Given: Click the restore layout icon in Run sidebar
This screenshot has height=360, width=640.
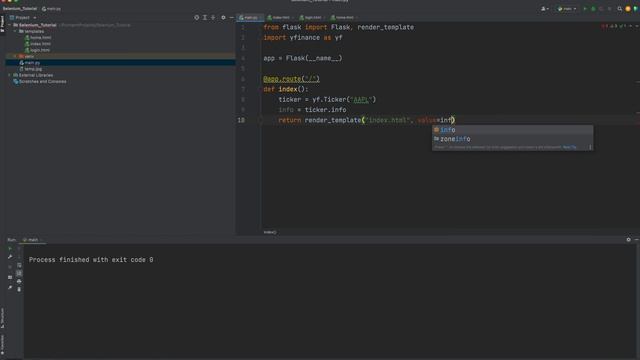Looking at the screenshot, I should pos(10,278).
